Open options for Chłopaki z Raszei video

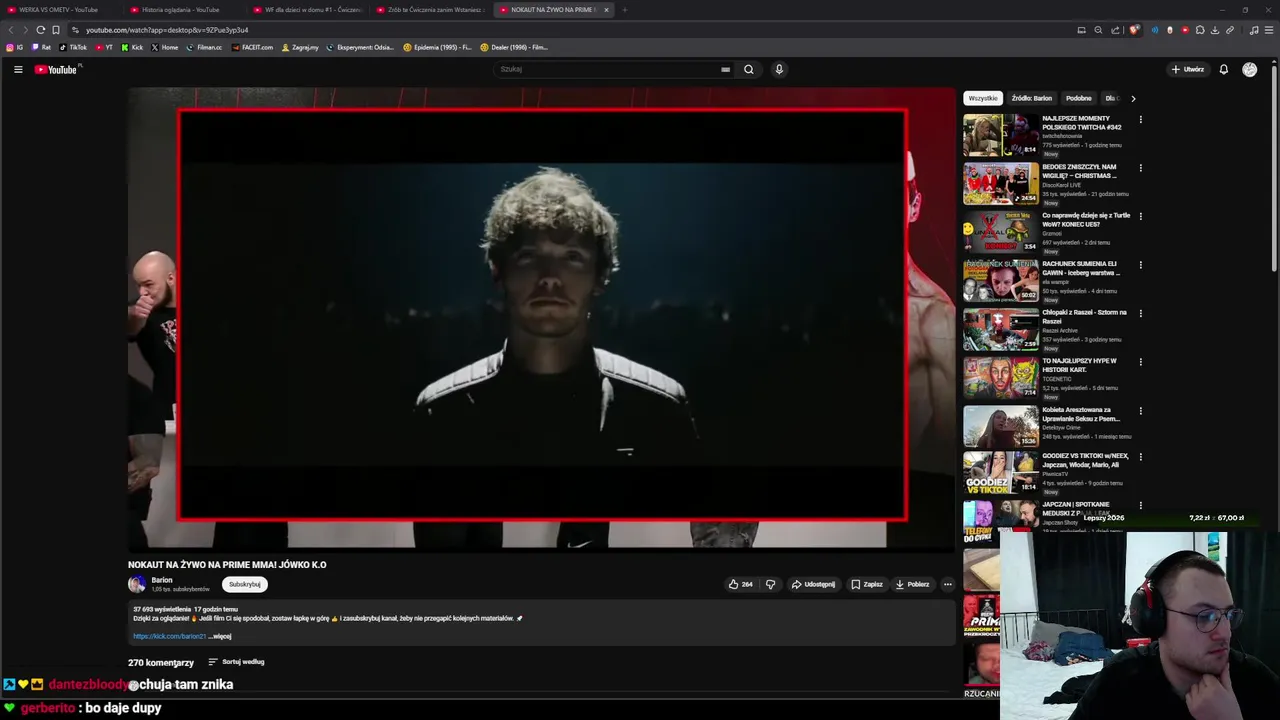(x=1140, y=313)
